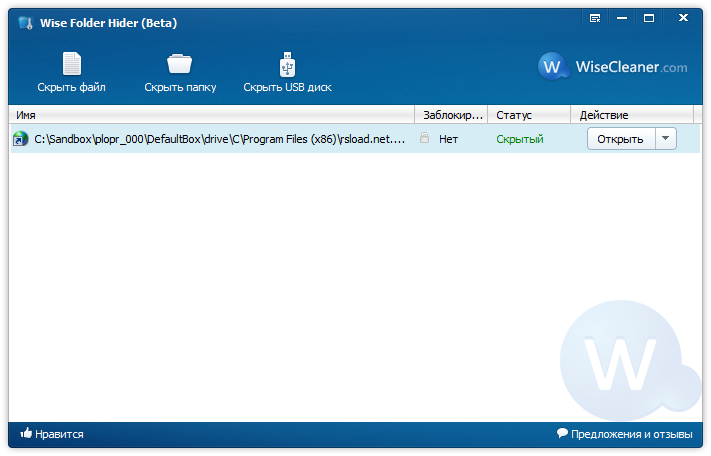The height and width of the screenshot is (456, 711).
Task: Click the Скрыть файл document icon
Action: tap(72, 63)
